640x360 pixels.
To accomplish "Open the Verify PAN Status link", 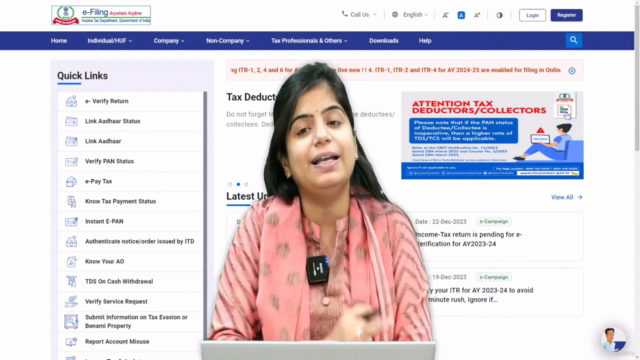I will coord(109,161).
